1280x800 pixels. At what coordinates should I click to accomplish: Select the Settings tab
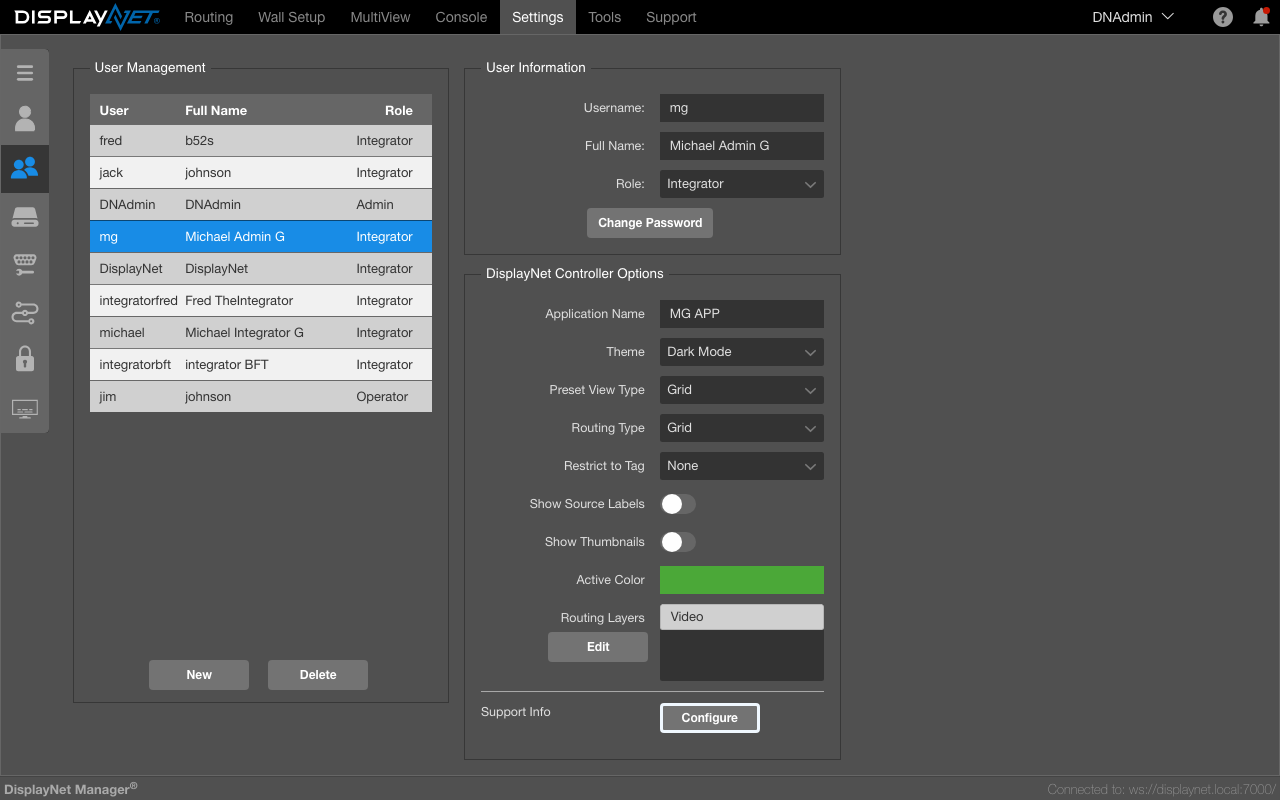pos(538,17)
